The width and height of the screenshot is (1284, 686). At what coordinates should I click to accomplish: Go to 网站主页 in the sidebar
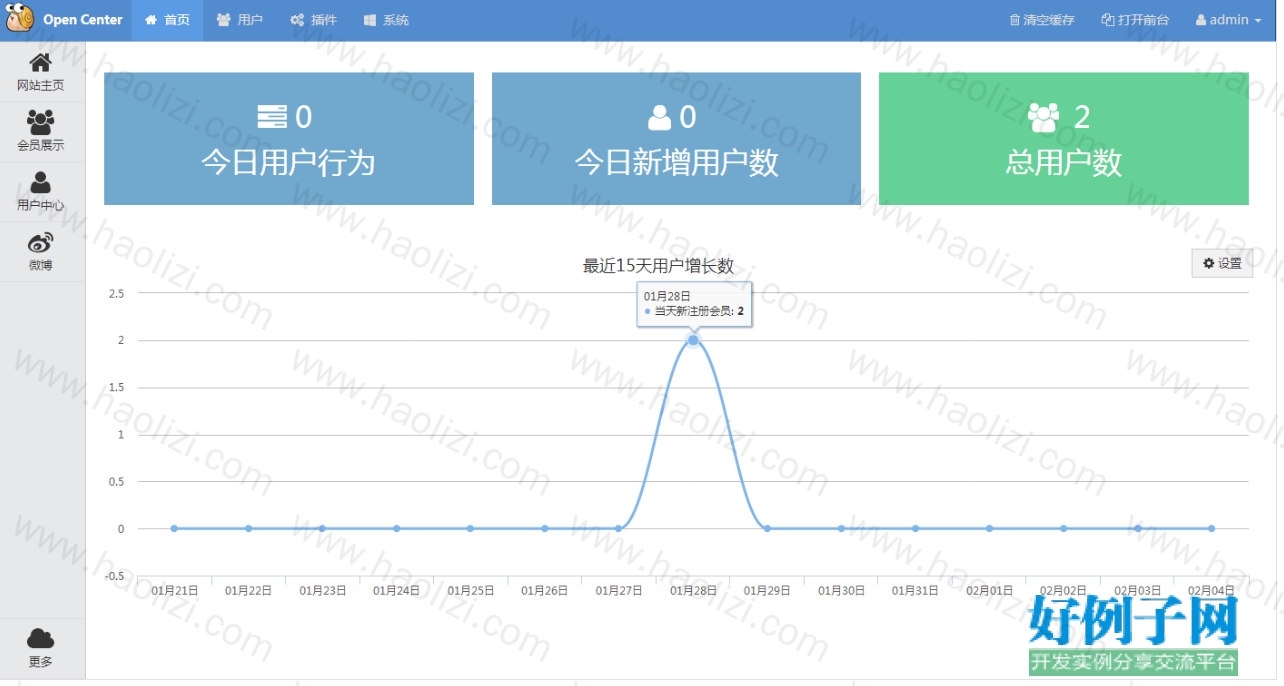pyautogui.click(x=41, y=72)
